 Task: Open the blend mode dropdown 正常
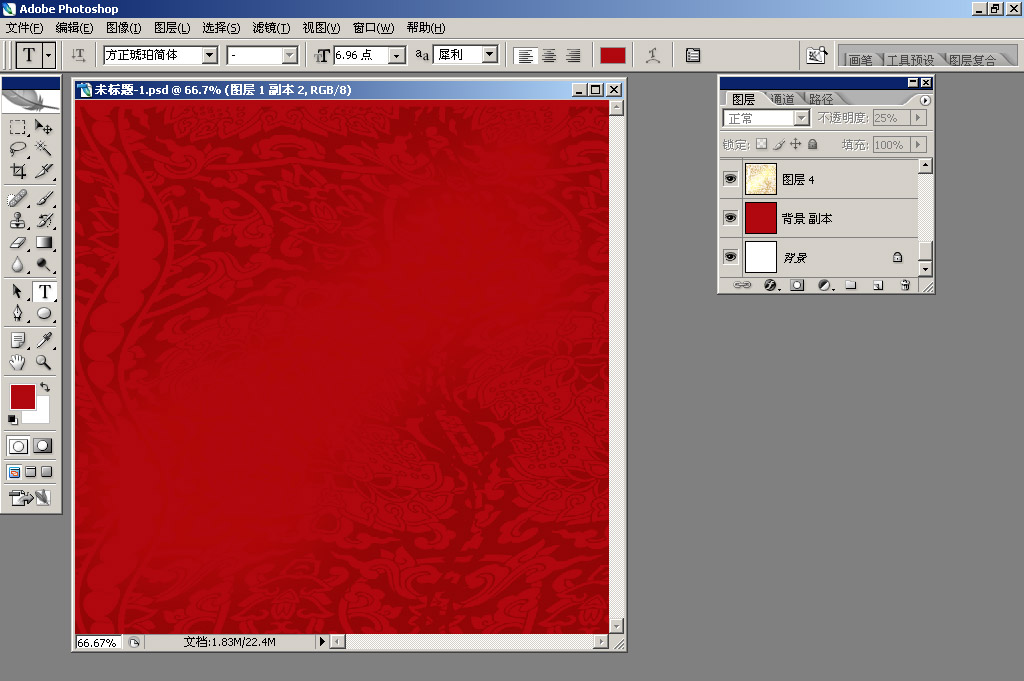pyautogui.click(x=800, y=118)
